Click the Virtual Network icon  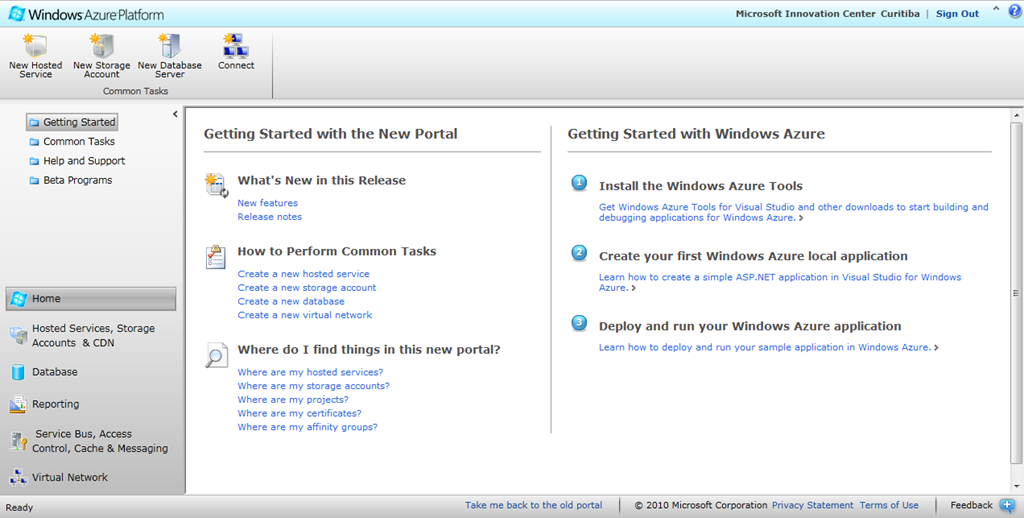(18, 478)
